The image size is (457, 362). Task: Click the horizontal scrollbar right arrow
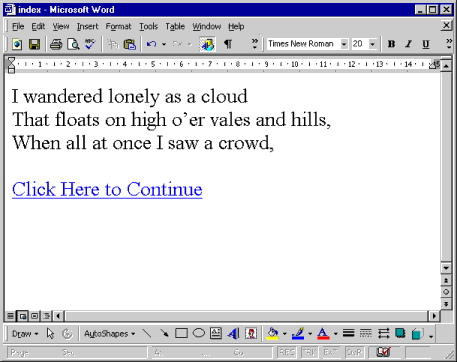pyautogui.click(x=434, y=316)
